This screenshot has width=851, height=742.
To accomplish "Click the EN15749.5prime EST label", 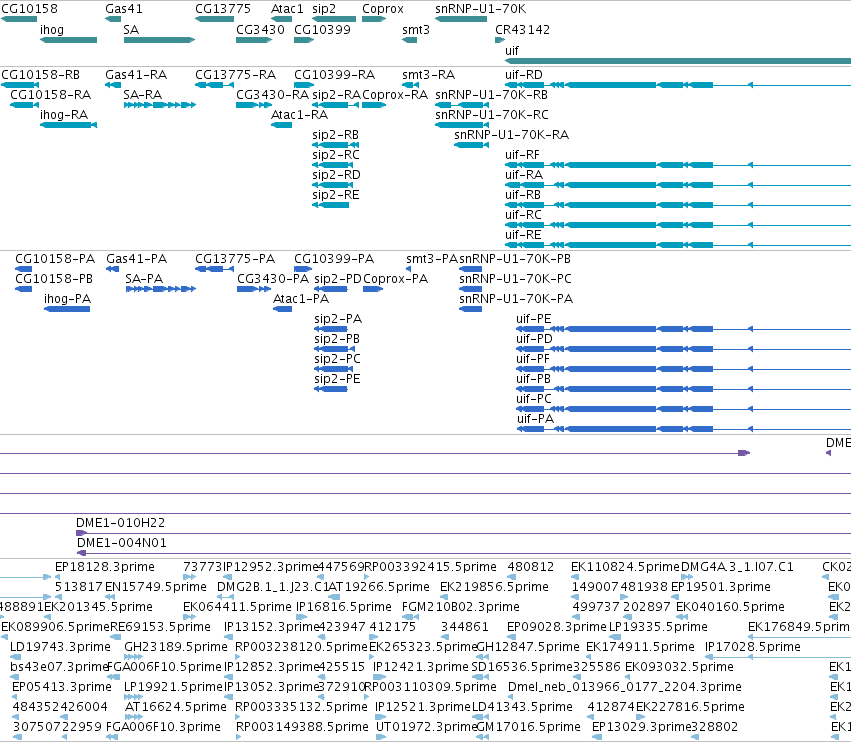I will [156, 587].
